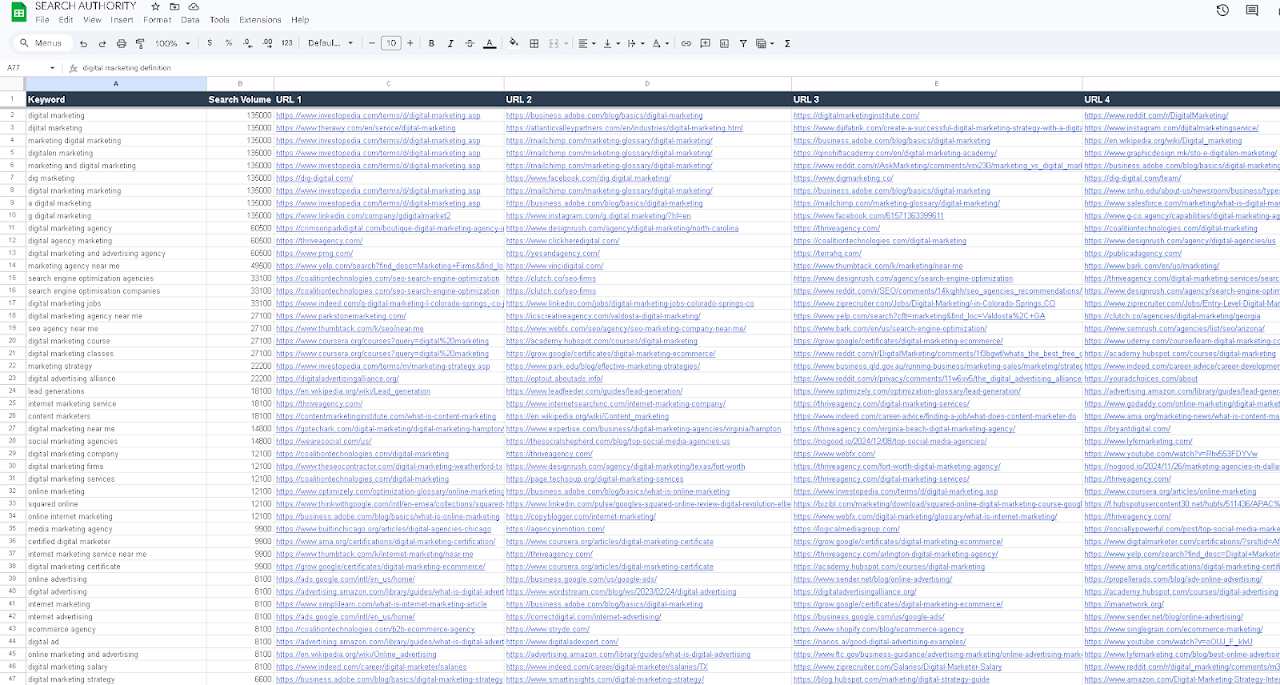This screenshot has width=1280, height=685.
Task: Format as currency with the dollar icon
Action: coord(209,43)
